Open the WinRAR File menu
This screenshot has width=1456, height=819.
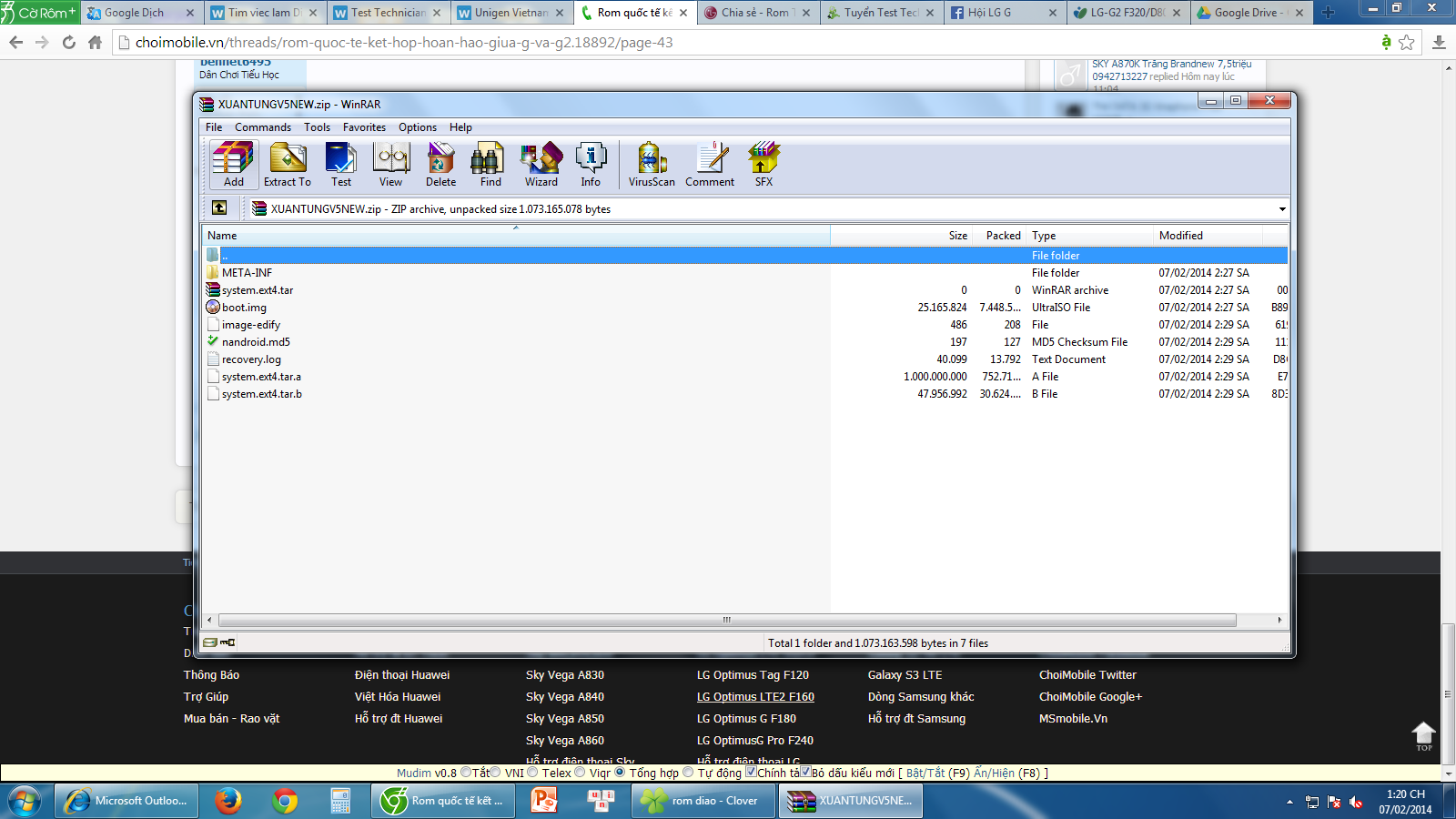tap(214, 127)
